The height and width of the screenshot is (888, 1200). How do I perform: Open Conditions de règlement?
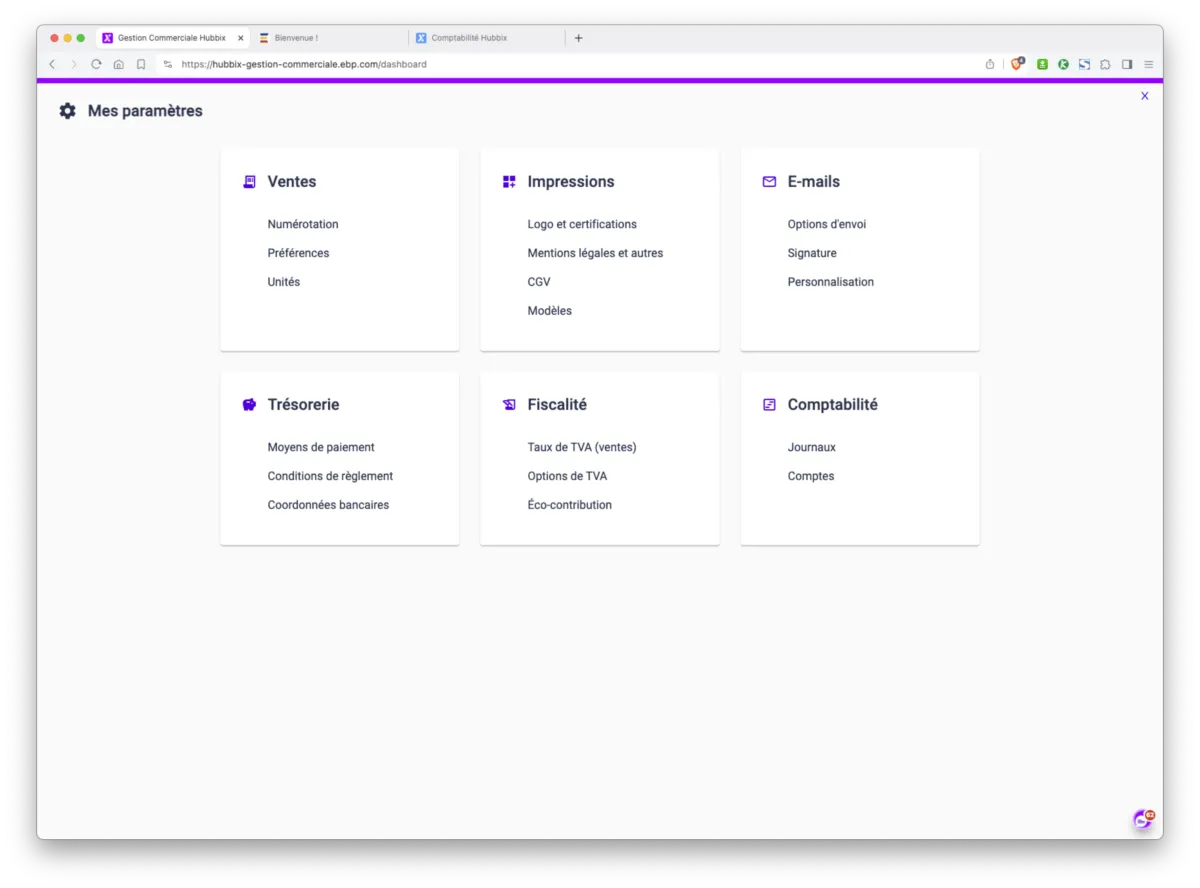(x=330, y=476)
